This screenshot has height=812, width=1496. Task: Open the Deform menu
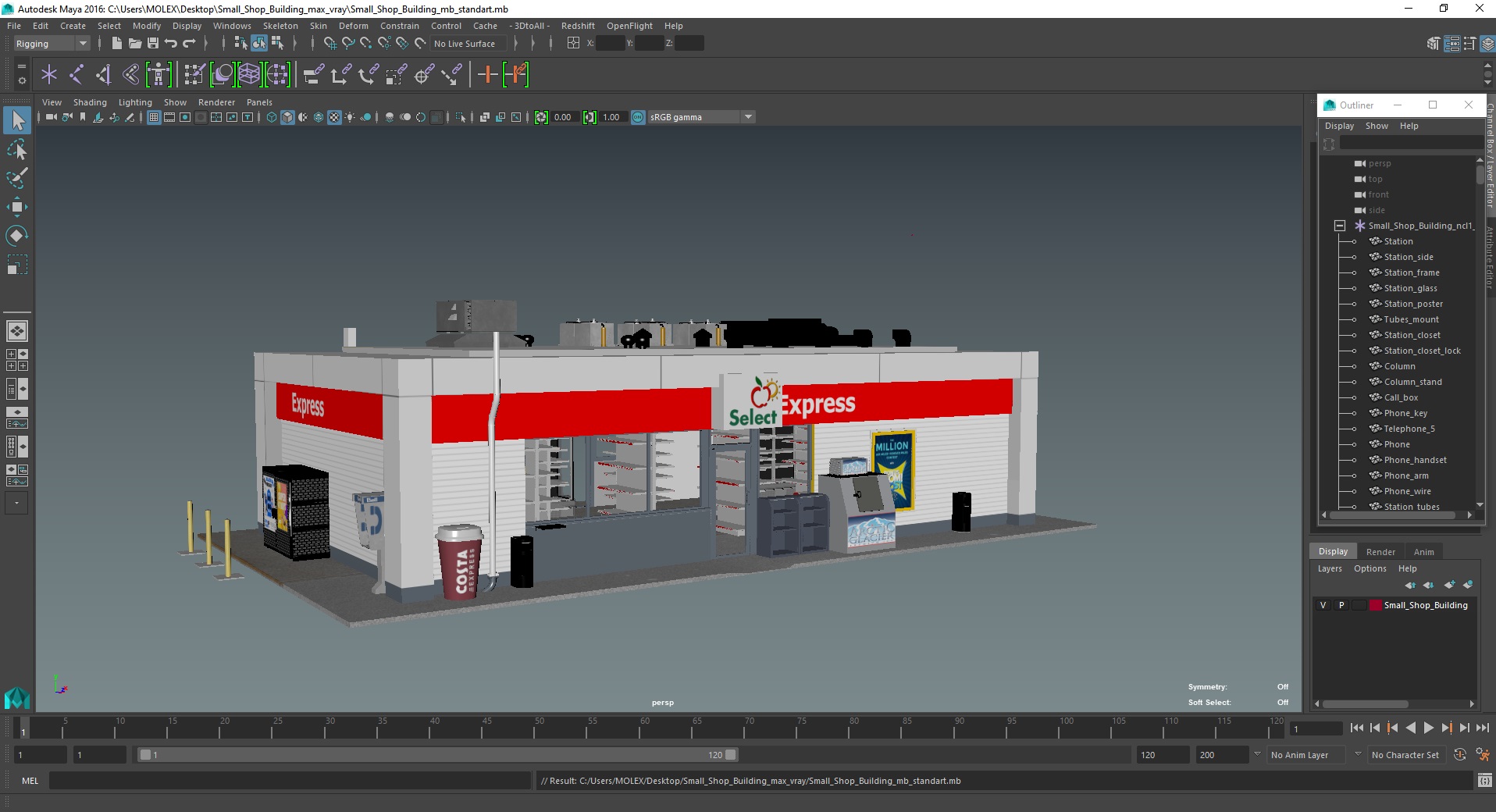click(353, 26)
